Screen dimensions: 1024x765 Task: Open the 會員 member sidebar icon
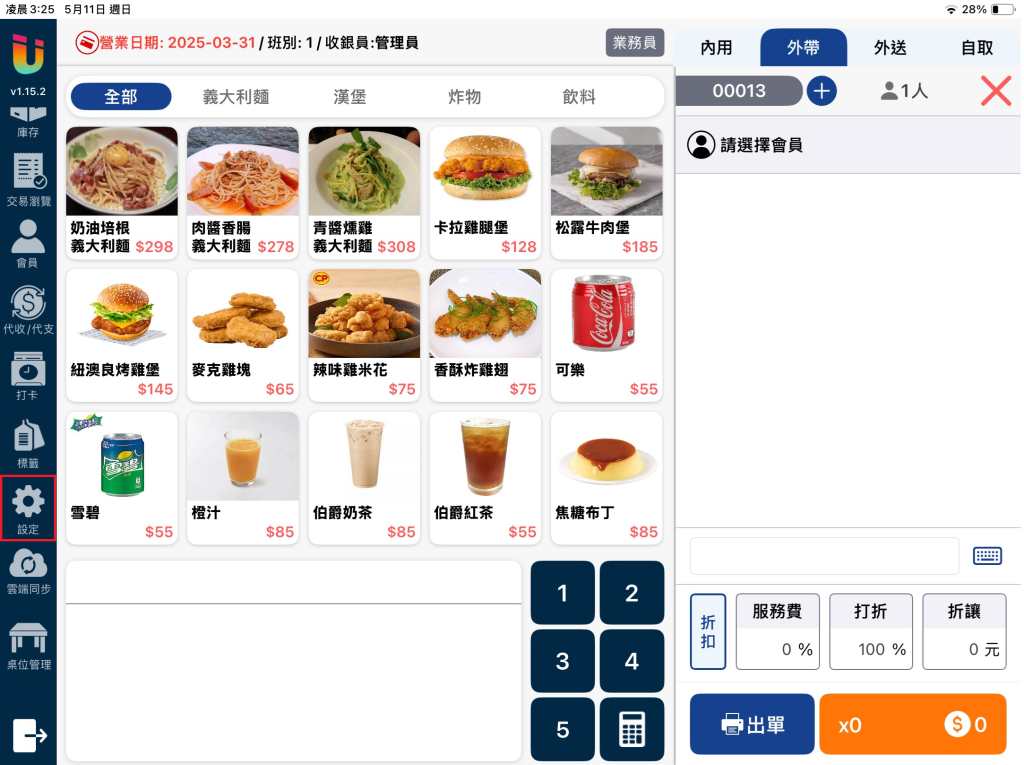tap(28, 244)
